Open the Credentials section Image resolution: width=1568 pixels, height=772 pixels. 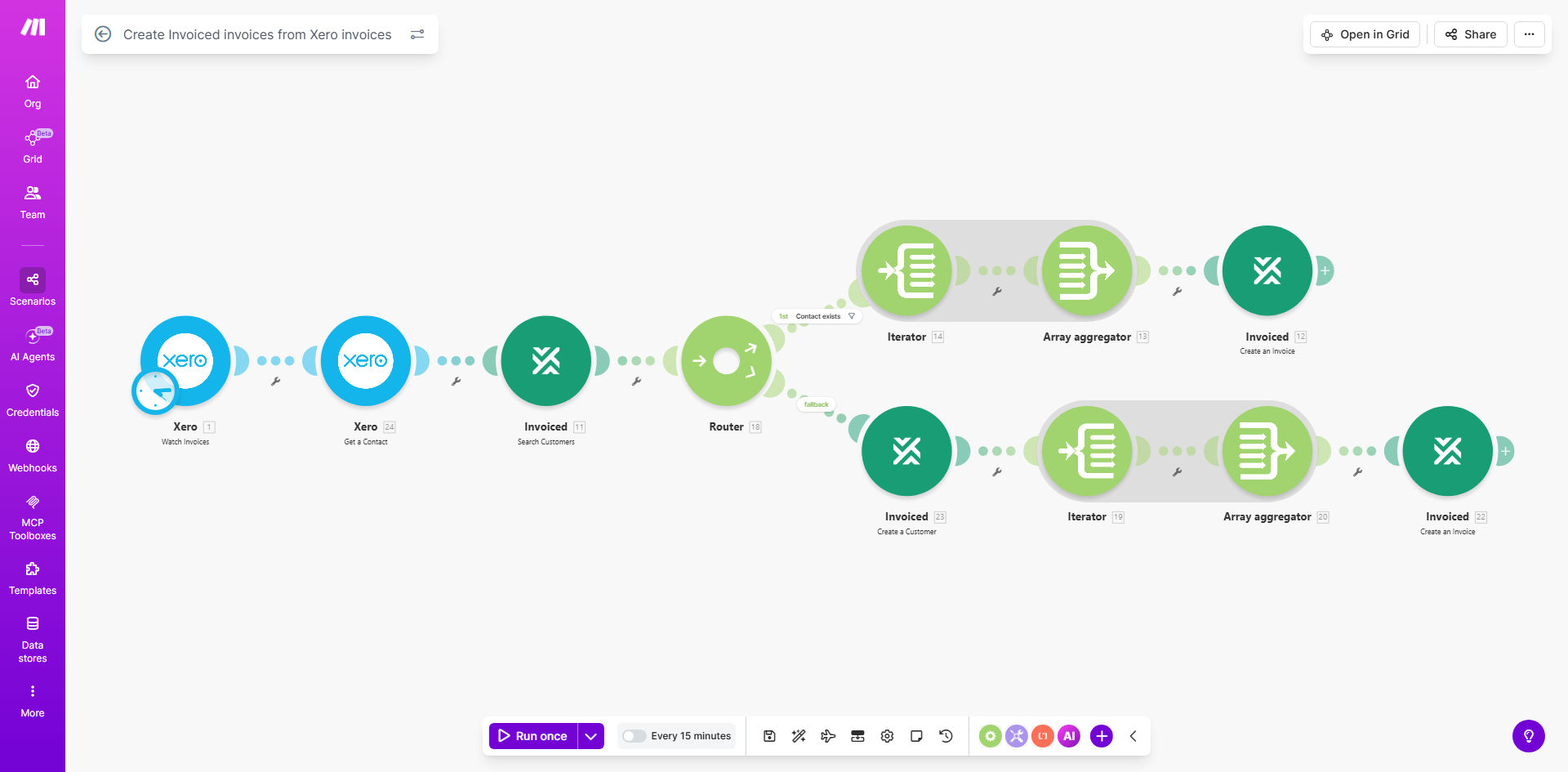coord(33,400)
